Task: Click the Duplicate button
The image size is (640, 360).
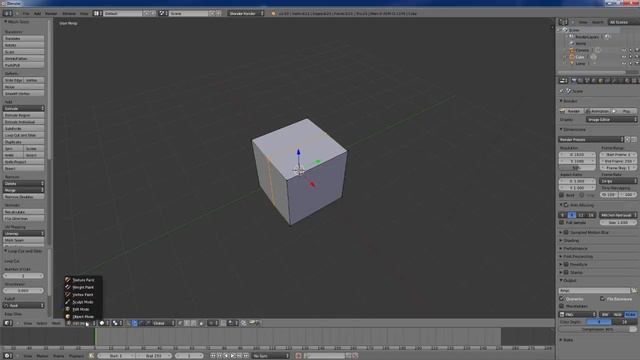Action: pyautogui.click(x=24, y=142)
